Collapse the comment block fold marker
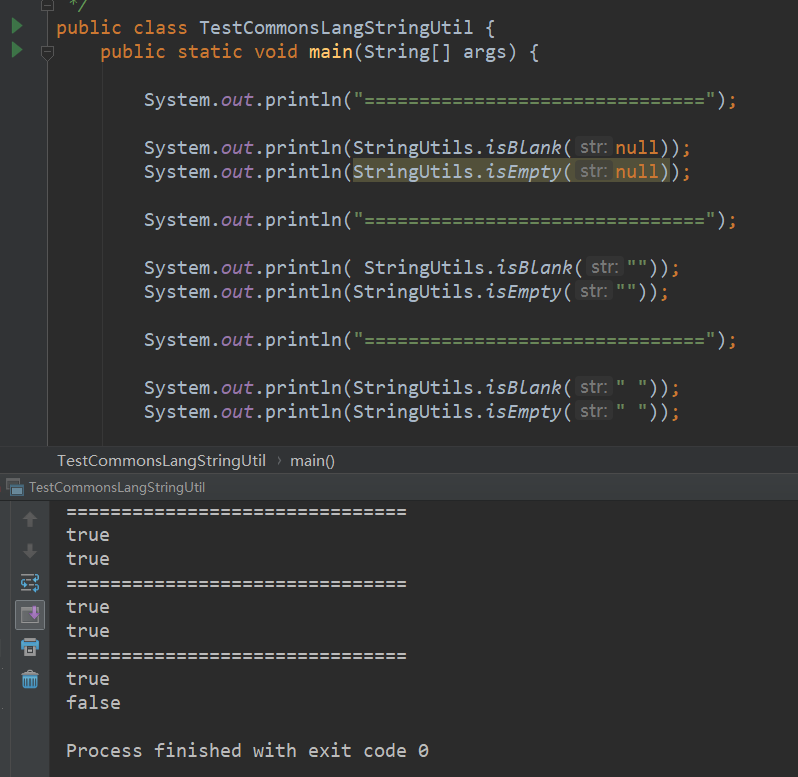Screen dimensions: 798x777 47,5
